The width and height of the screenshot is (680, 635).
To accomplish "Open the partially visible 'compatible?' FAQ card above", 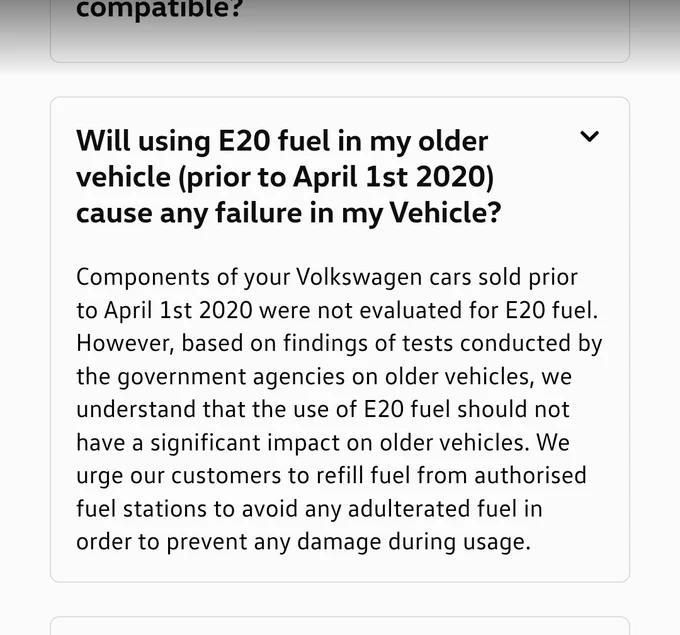I will tap(340, 30).
